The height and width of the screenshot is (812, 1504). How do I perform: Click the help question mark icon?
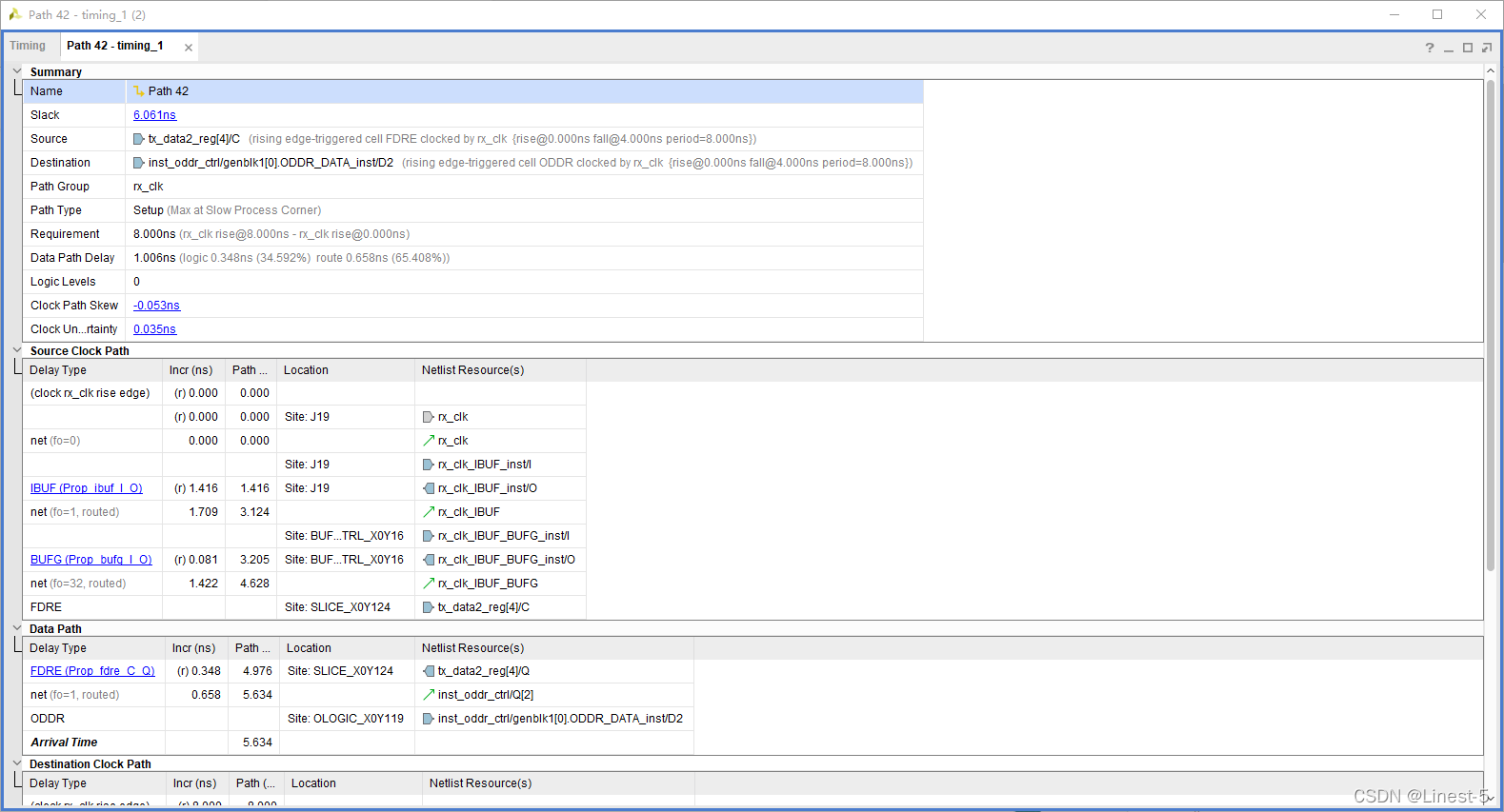pos(1429,48)
